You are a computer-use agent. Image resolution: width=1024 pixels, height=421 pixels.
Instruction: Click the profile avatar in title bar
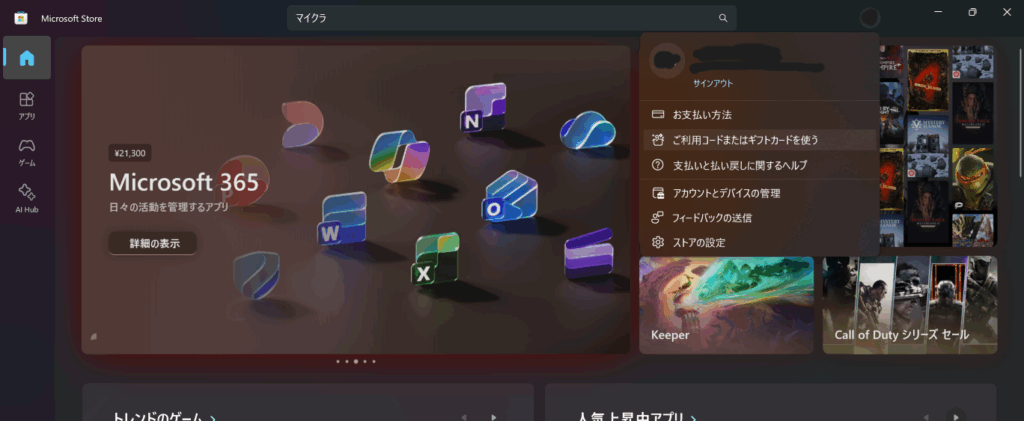870,18
